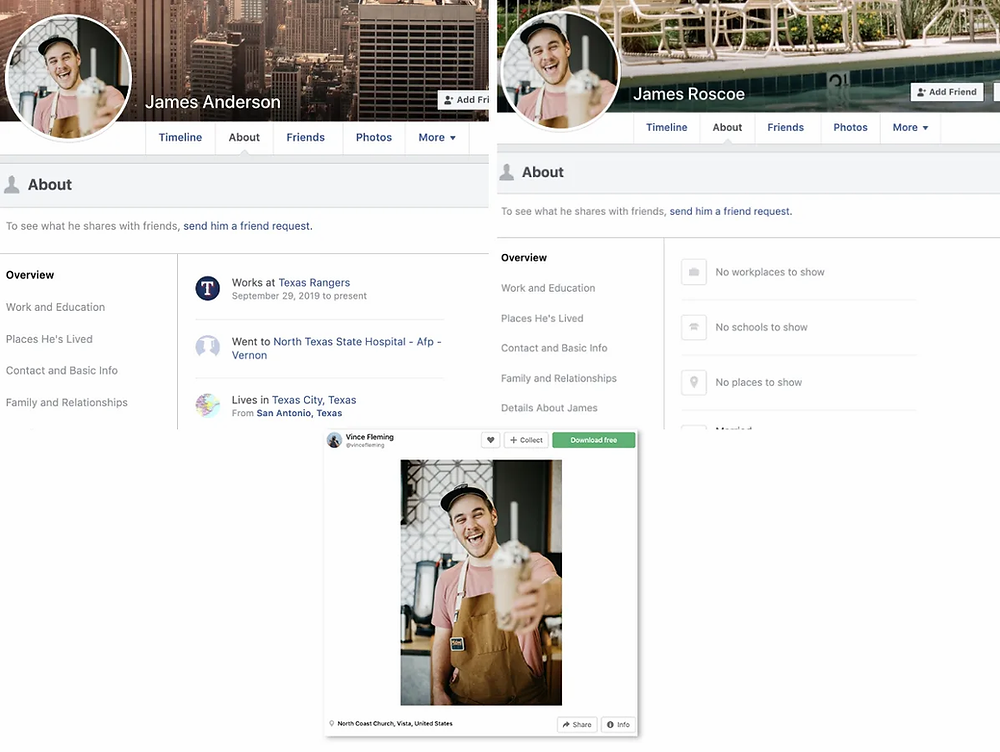Click the briefcase icon beside No workplaces
1000x752 pixels.
[x=694, y=272]
